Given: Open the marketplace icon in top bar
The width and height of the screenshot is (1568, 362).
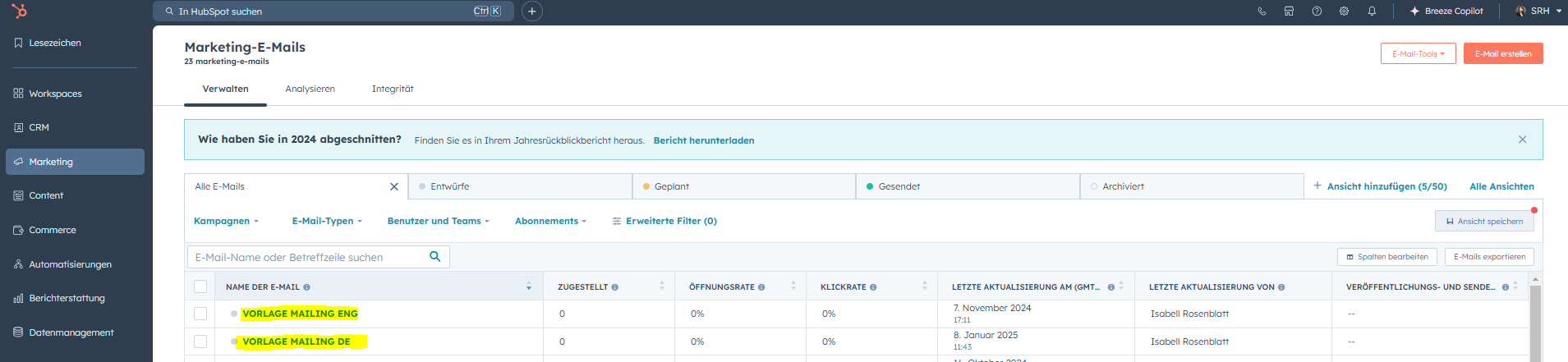Looking at the screenshot, I should click(1289, 11).
